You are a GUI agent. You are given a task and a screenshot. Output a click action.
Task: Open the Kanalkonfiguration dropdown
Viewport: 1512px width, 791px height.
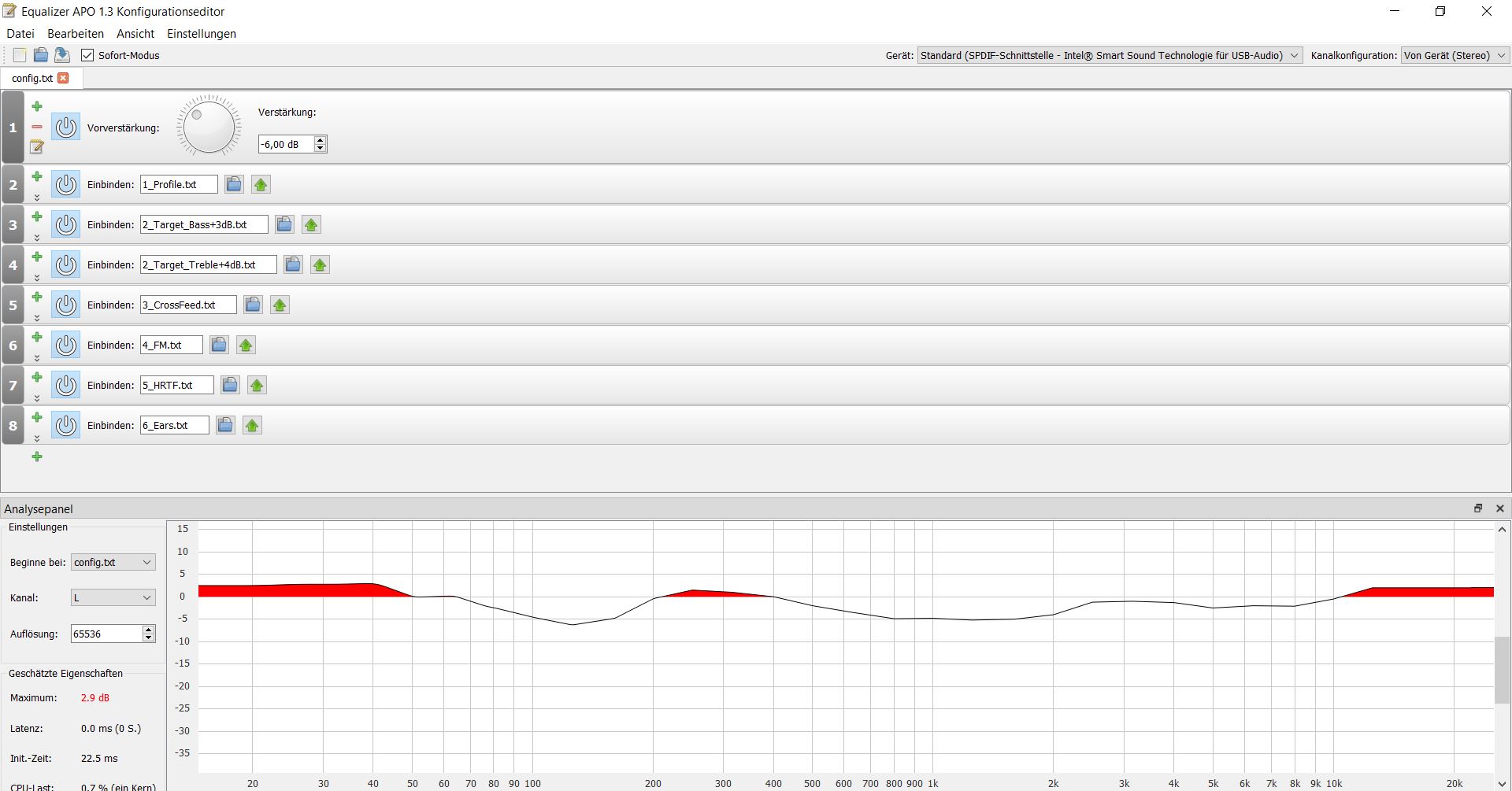[1455, 55]
